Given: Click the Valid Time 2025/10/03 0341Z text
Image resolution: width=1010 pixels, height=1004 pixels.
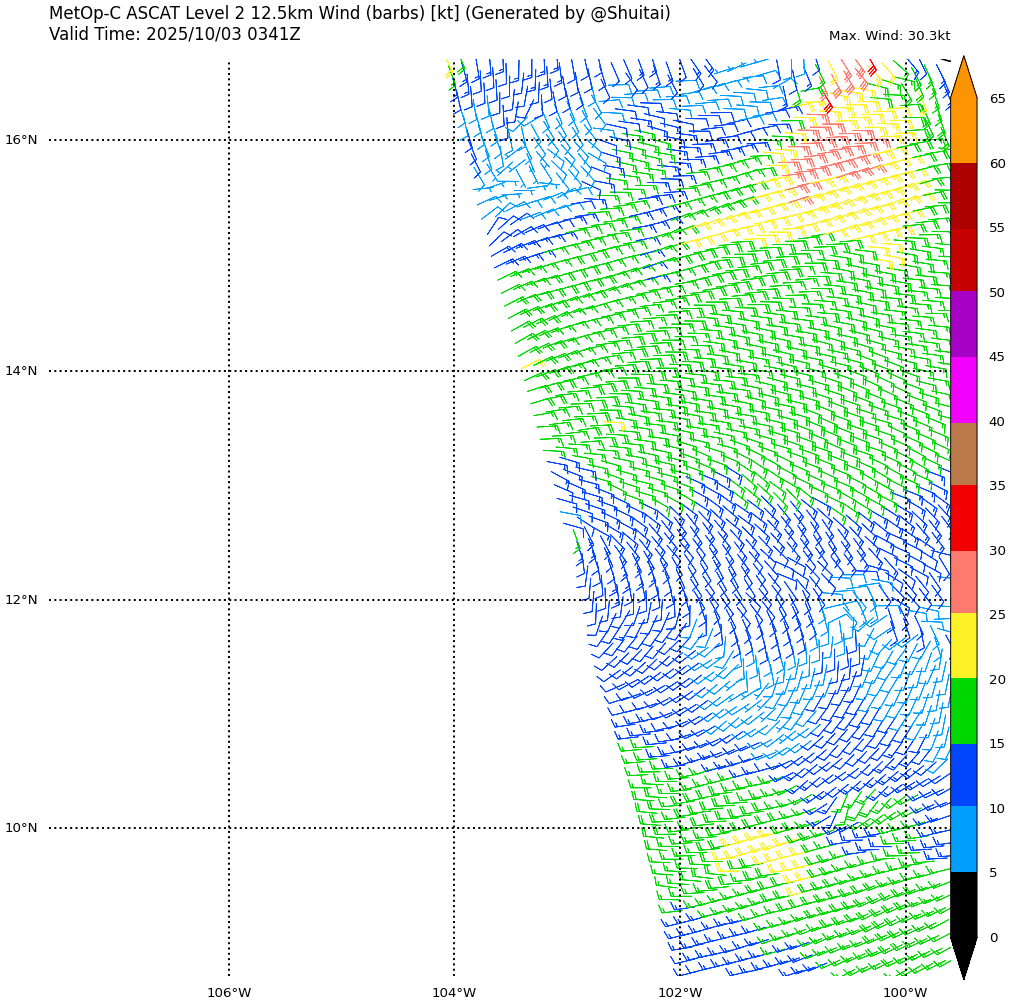Looking at the screenshot, I should coord(174,35).
